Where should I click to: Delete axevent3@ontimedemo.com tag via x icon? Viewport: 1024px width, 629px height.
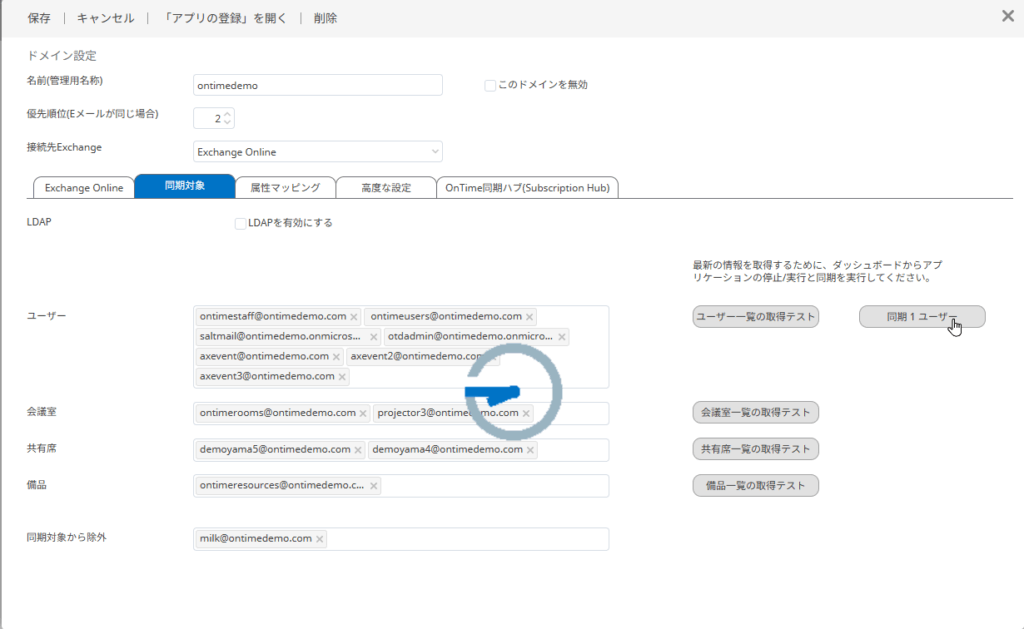[x=343, y=377]
